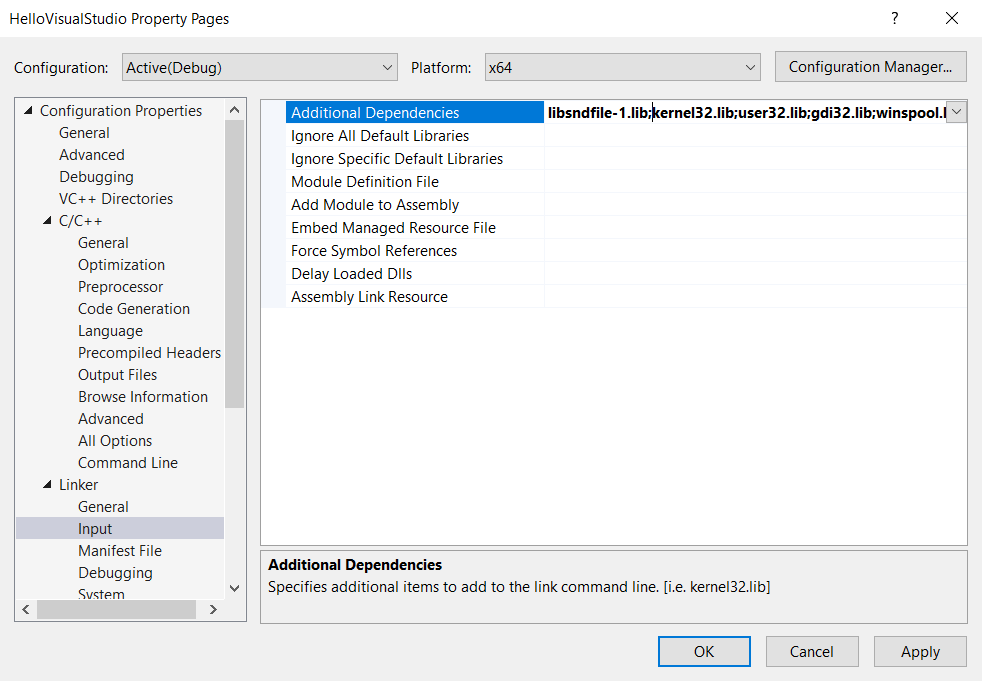Viewport: 982px width, 681px height.
Task: Select General under Configuration Properties
Action: 84,133
